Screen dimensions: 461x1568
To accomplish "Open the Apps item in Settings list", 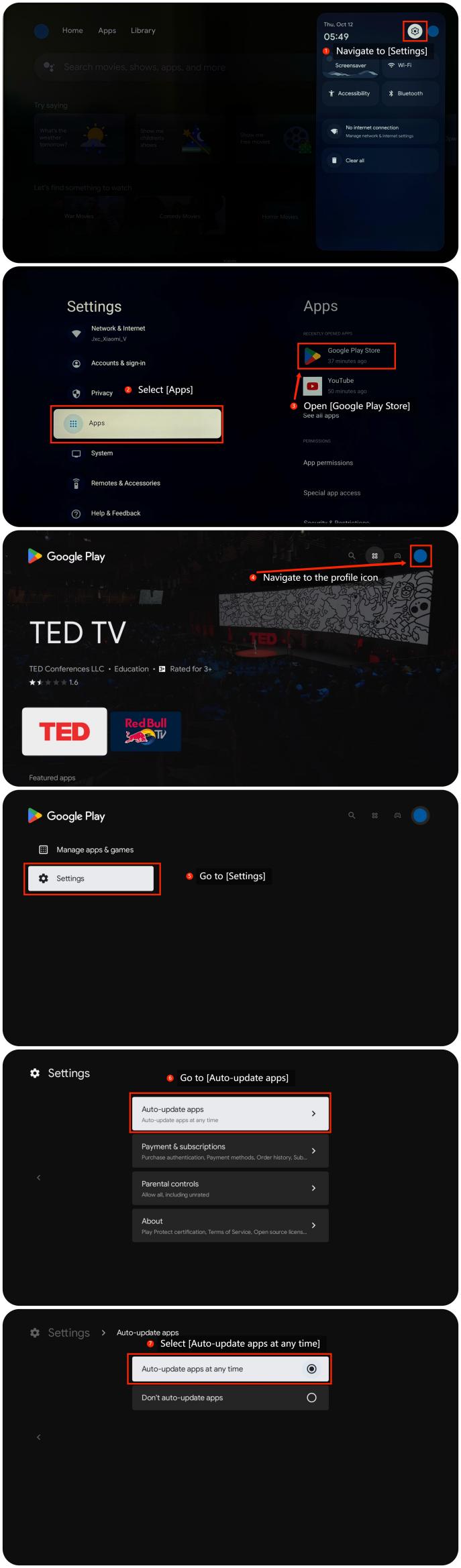I will 137,423.
